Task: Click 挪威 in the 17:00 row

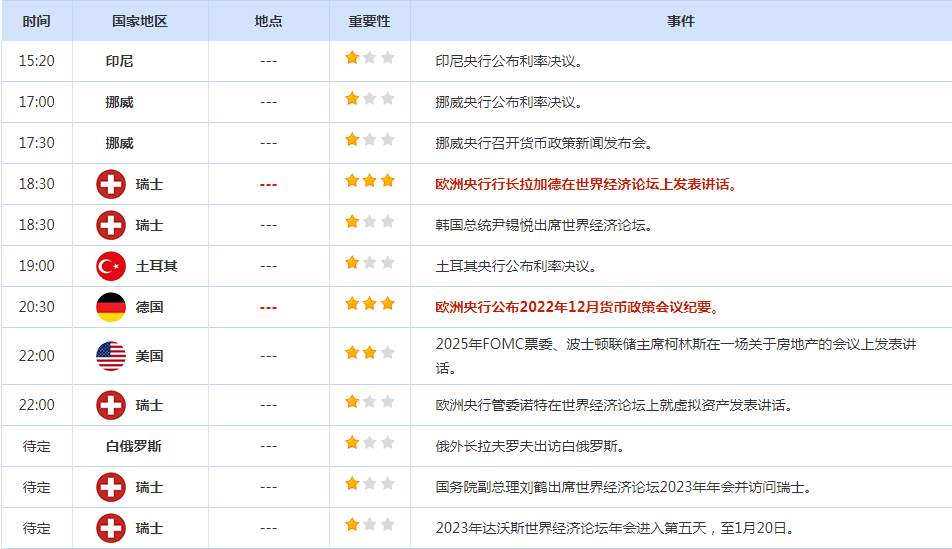Action: pos(119,102)
